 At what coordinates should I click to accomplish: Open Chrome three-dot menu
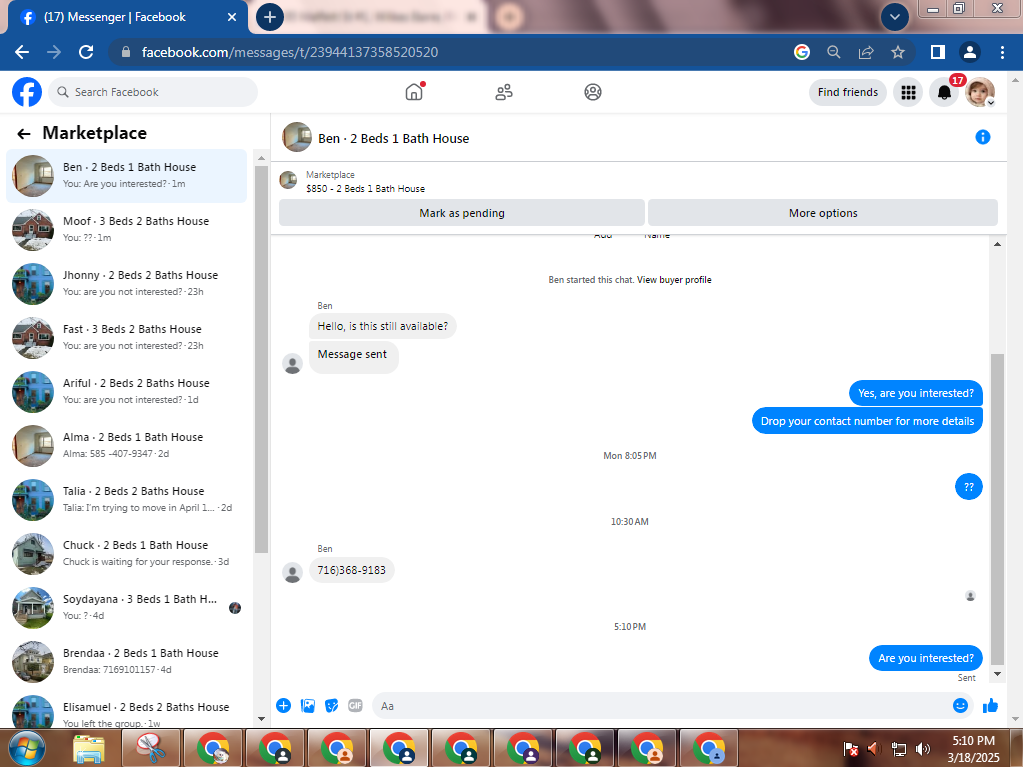pos(1002,52)
